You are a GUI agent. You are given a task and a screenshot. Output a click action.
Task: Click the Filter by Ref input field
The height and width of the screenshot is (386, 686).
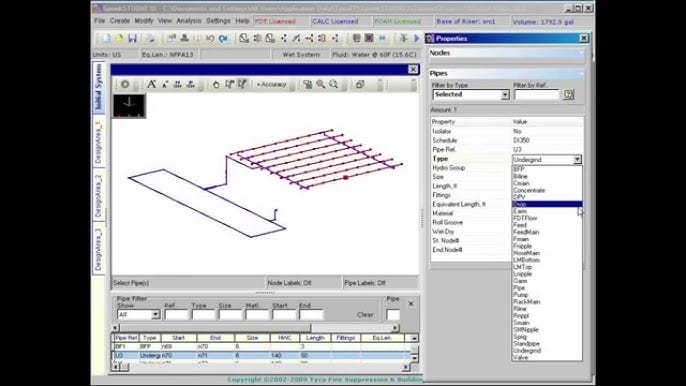pos(536,94)
